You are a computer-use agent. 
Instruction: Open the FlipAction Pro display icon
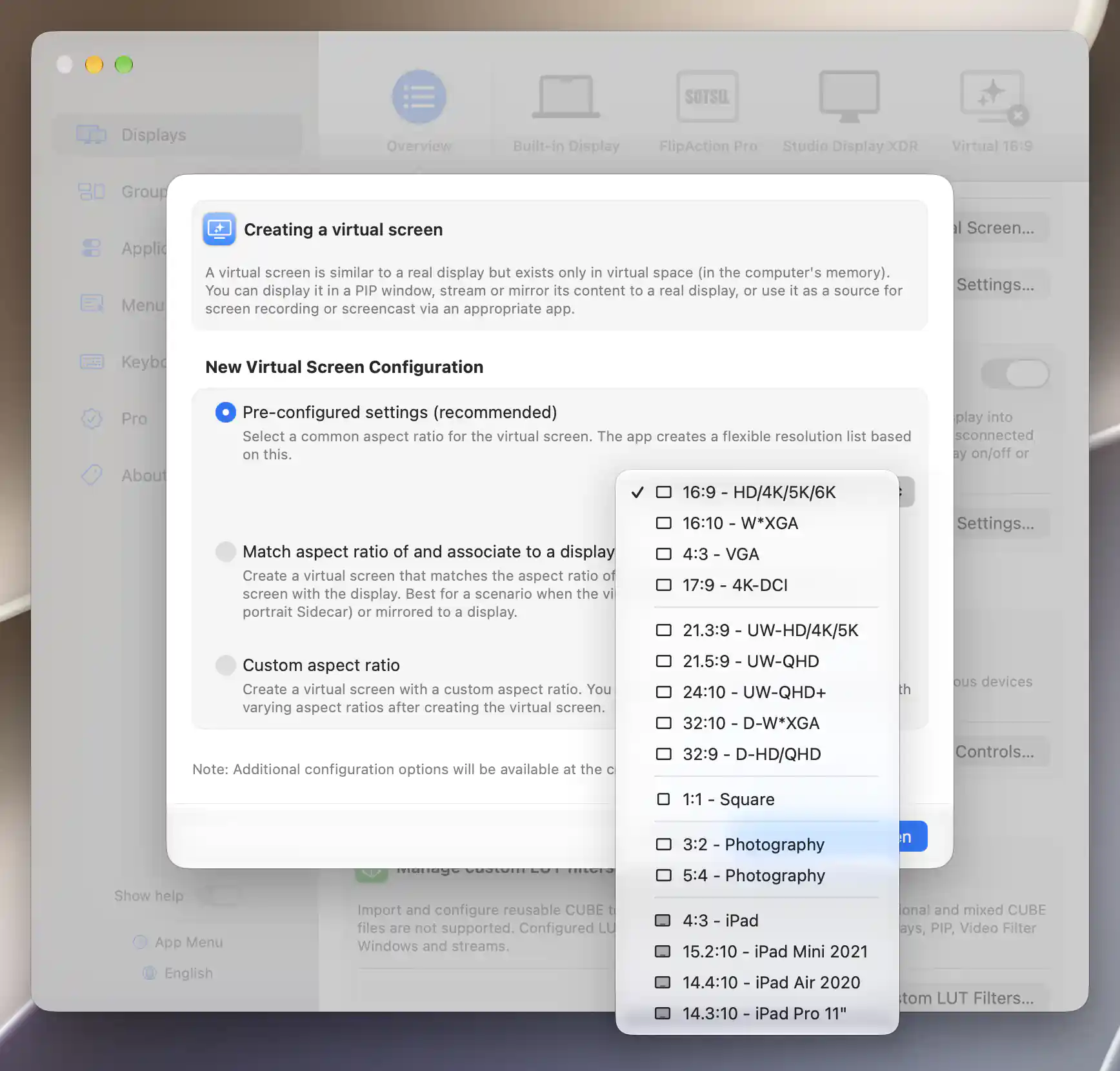pos(708,97)
